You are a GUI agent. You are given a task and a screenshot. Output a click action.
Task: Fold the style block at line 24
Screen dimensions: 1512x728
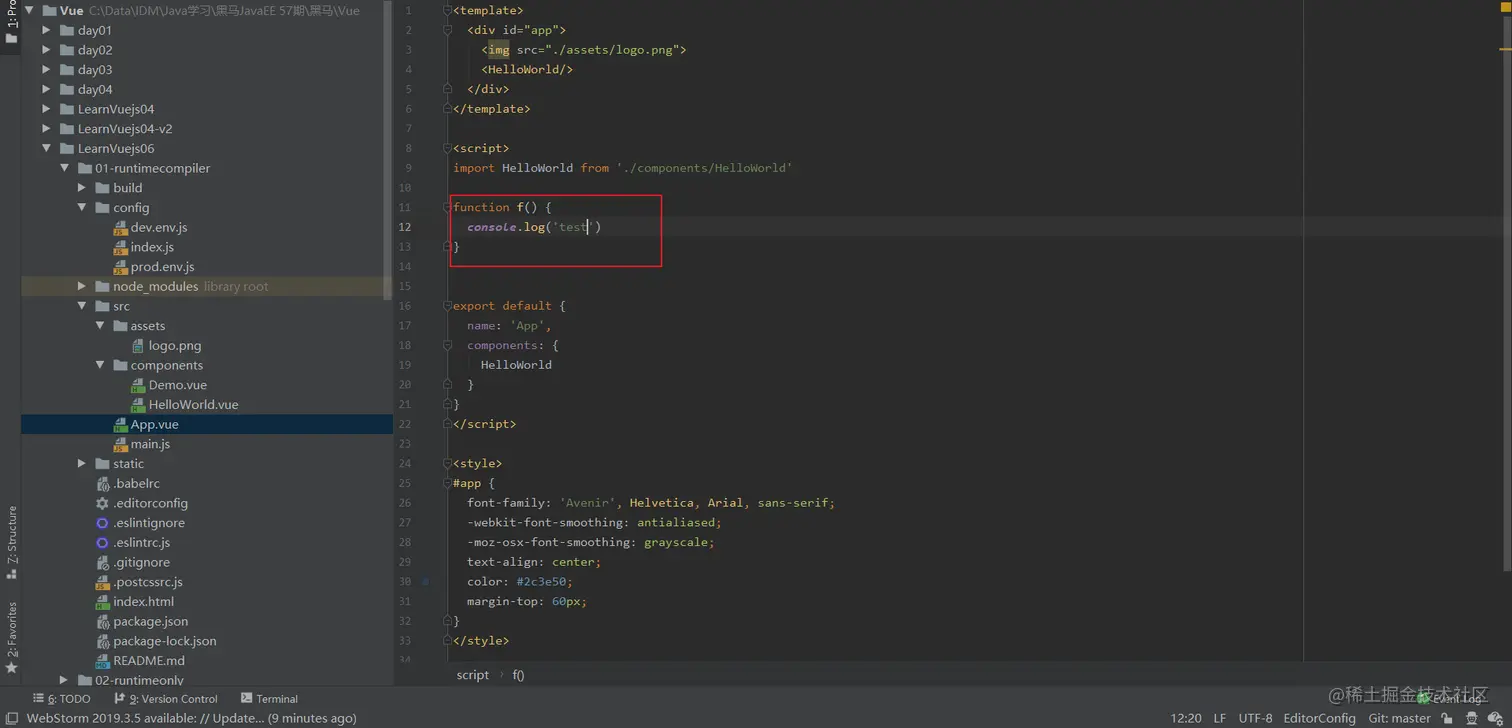click(x=448, y=464)
